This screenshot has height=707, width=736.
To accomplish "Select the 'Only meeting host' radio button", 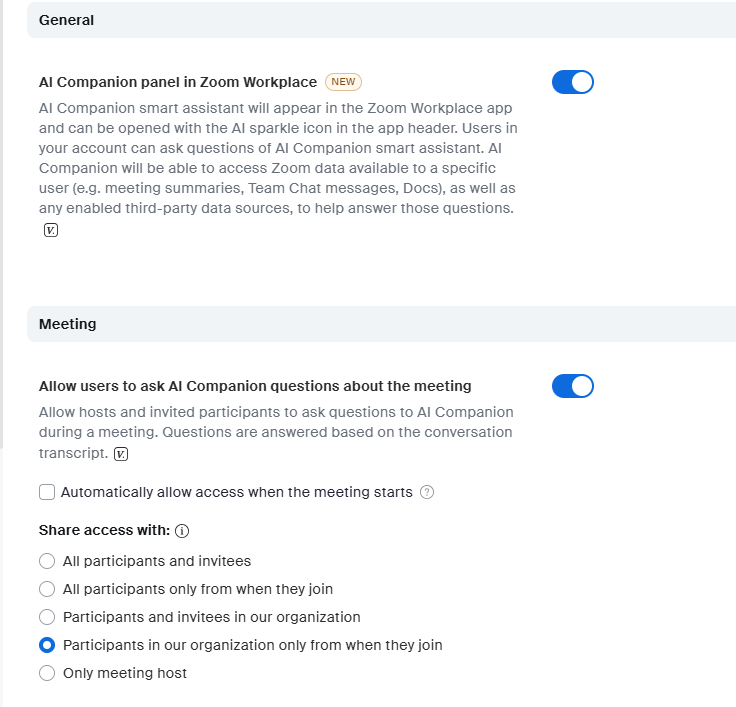I will (47, 673).
